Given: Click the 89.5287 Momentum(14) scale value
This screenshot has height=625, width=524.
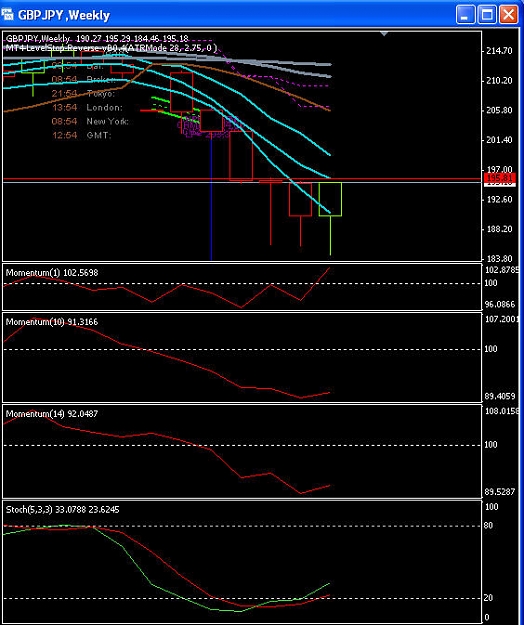Looking at the screenshot, I should point(500,492).
